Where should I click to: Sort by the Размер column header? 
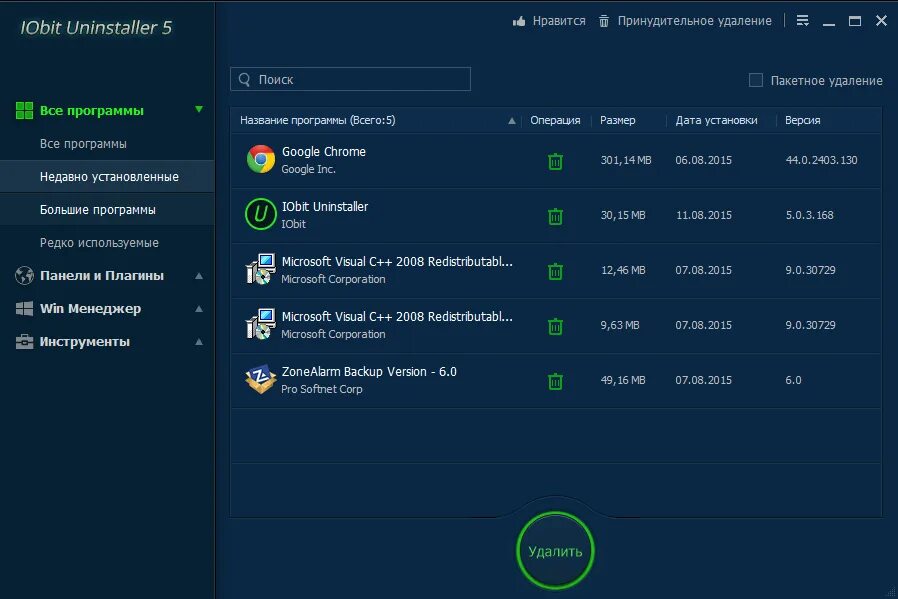(x=617, y=120)
